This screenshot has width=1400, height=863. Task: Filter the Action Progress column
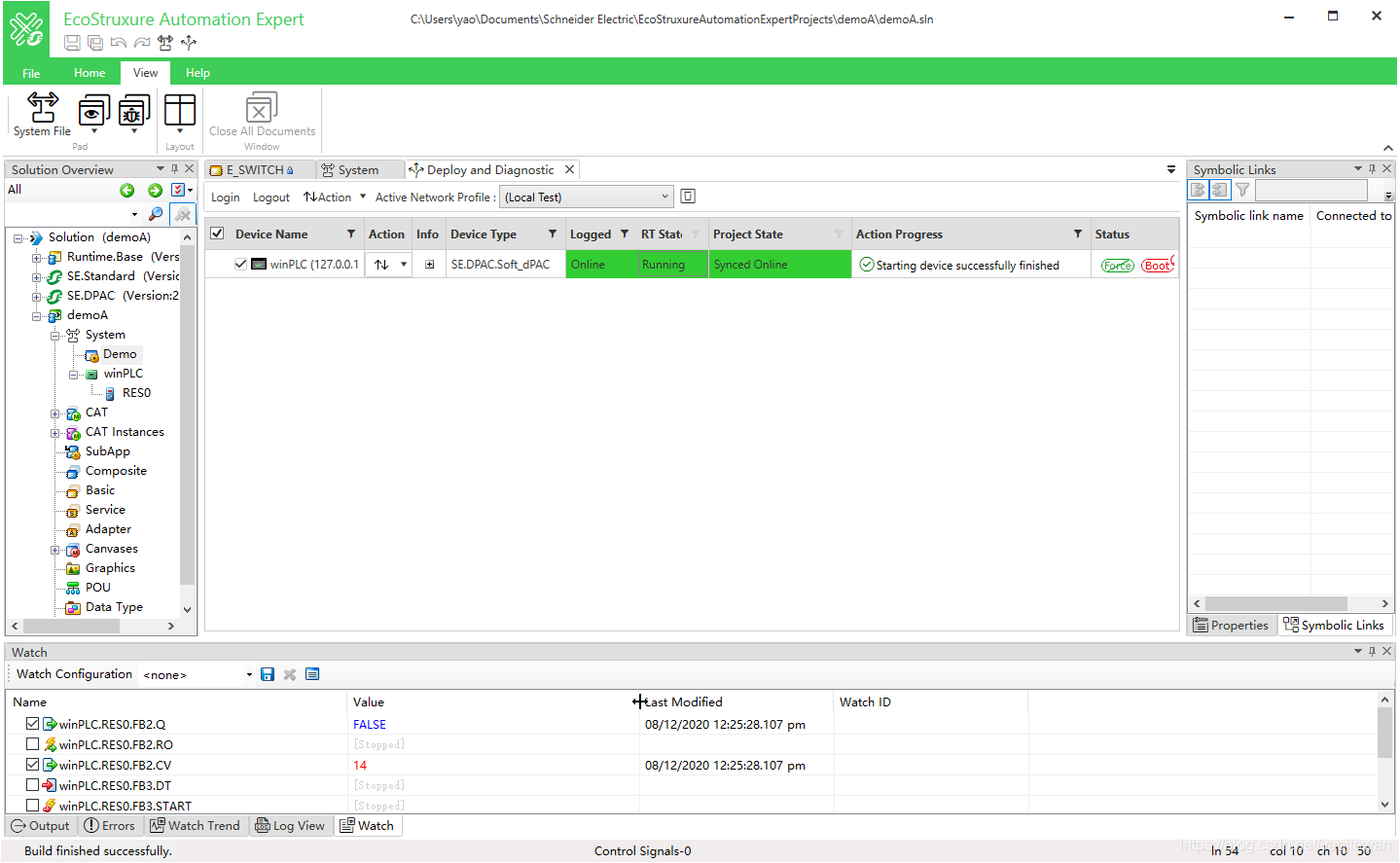(x=1078, y=234)
